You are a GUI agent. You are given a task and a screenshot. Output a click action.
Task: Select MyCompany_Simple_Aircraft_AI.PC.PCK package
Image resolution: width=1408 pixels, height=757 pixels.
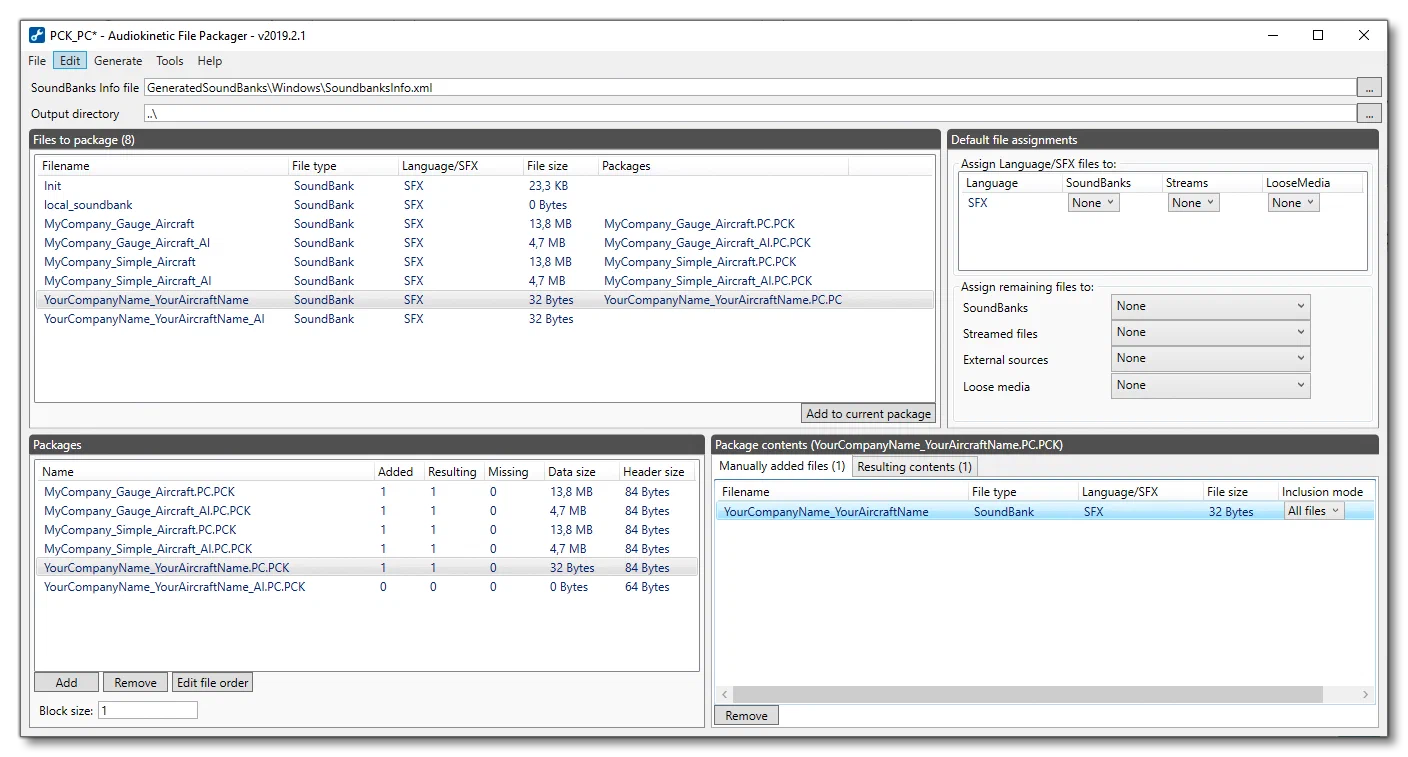367,549
